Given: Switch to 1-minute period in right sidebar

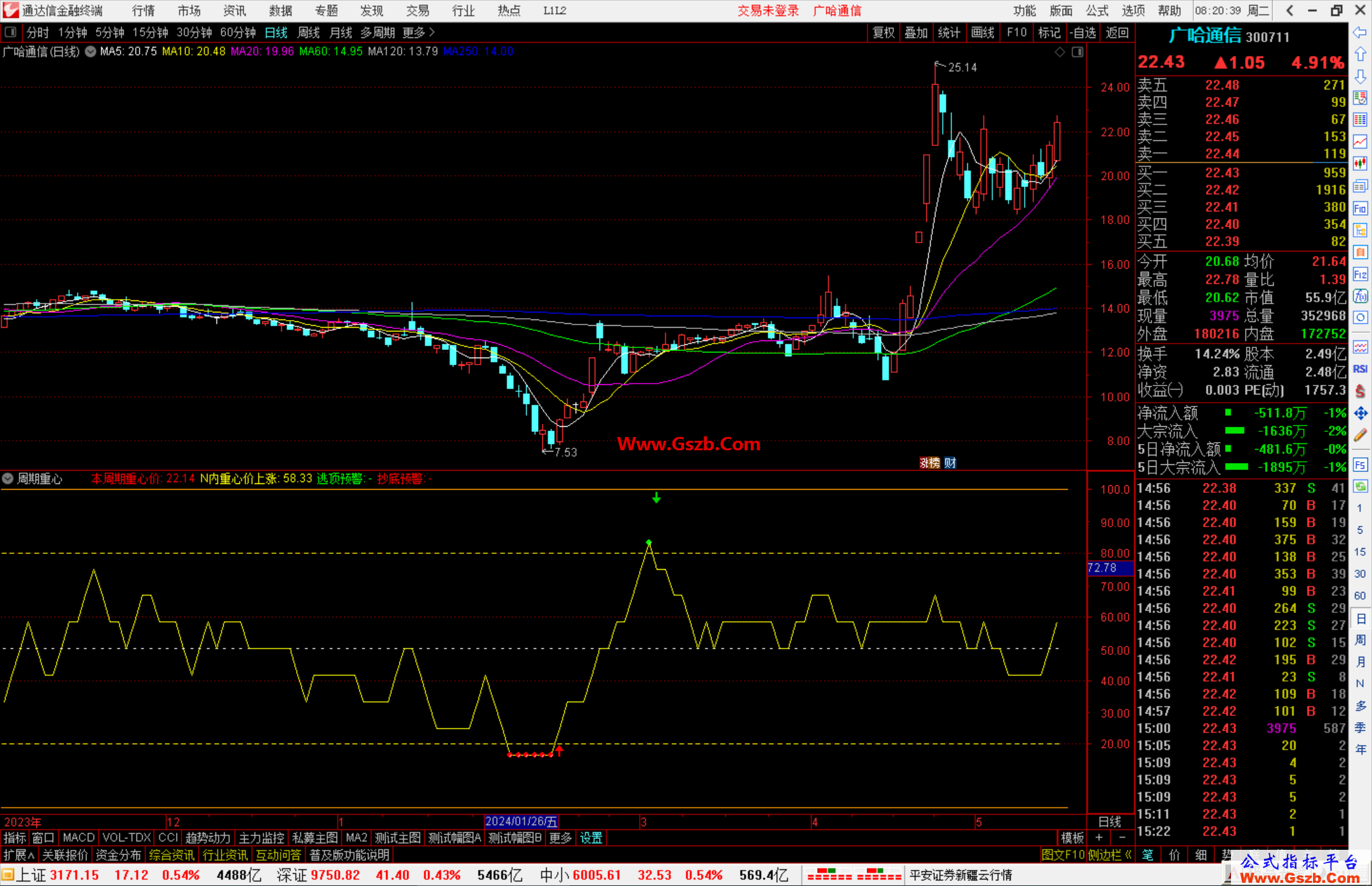Looking at the screenshot, I should click(x=1360, y=508).
